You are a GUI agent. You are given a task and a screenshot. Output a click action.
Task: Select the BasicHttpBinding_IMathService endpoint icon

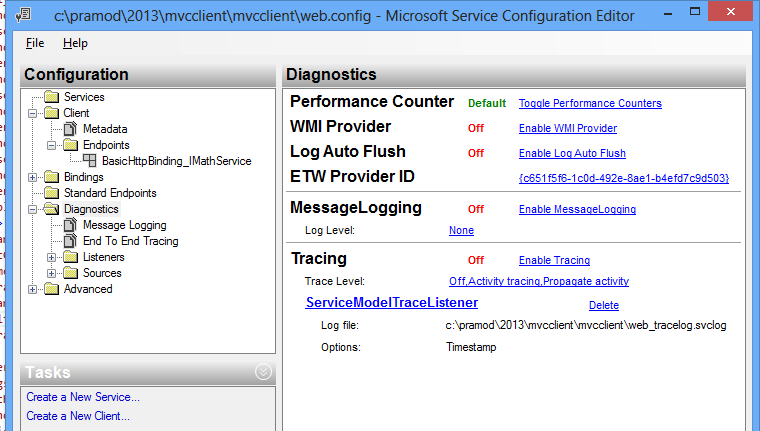pos(89,161)
